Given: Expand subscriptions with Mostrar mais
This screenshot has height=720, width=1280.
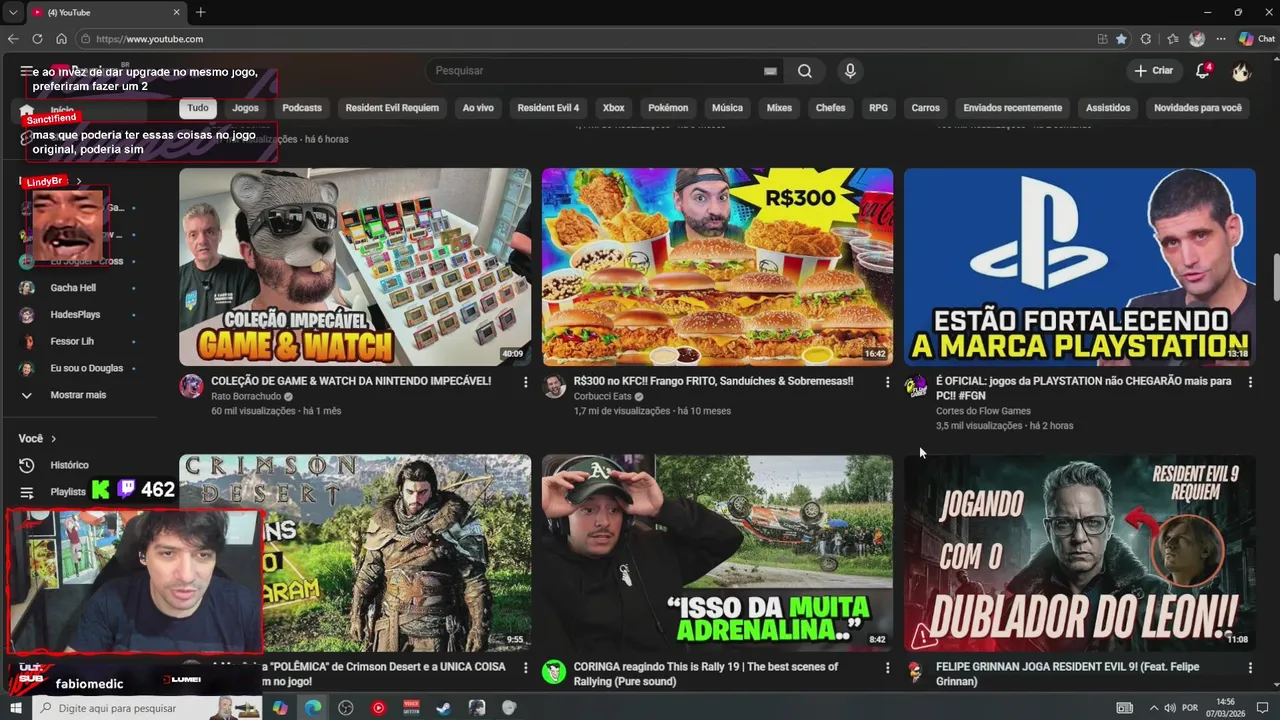Looking at the screenshot, I should click(78, 395).
